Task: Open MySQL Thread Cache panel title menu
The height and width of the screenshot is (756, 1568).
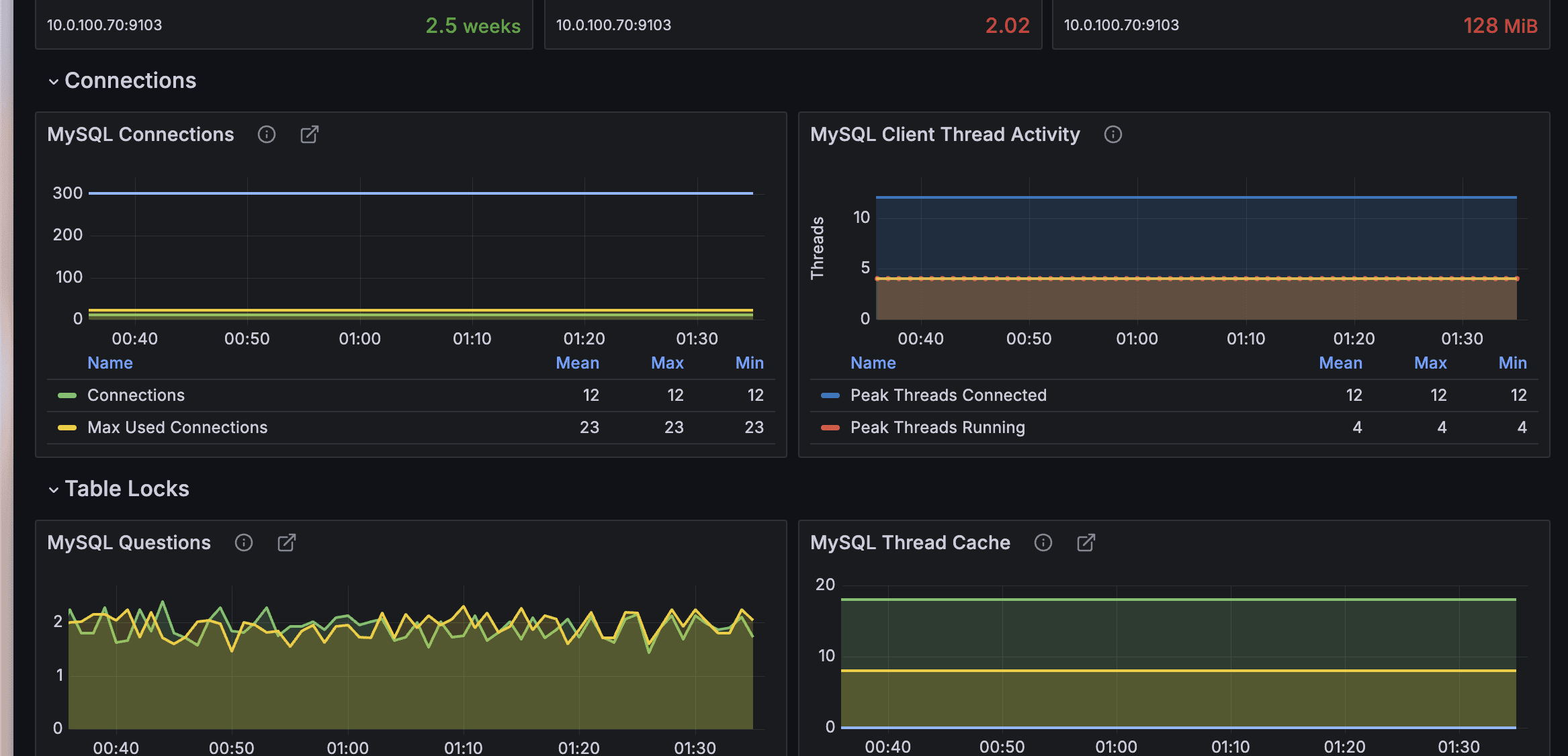Action: coord(910,542)
